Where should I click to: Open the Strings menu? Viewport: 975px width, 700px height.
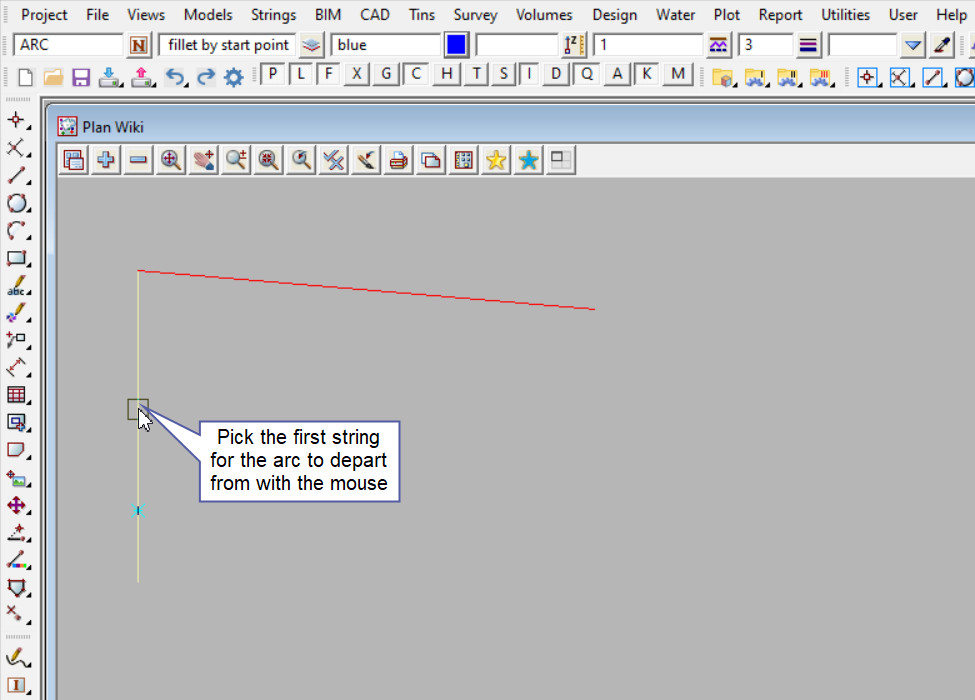(x=273, y=15)
